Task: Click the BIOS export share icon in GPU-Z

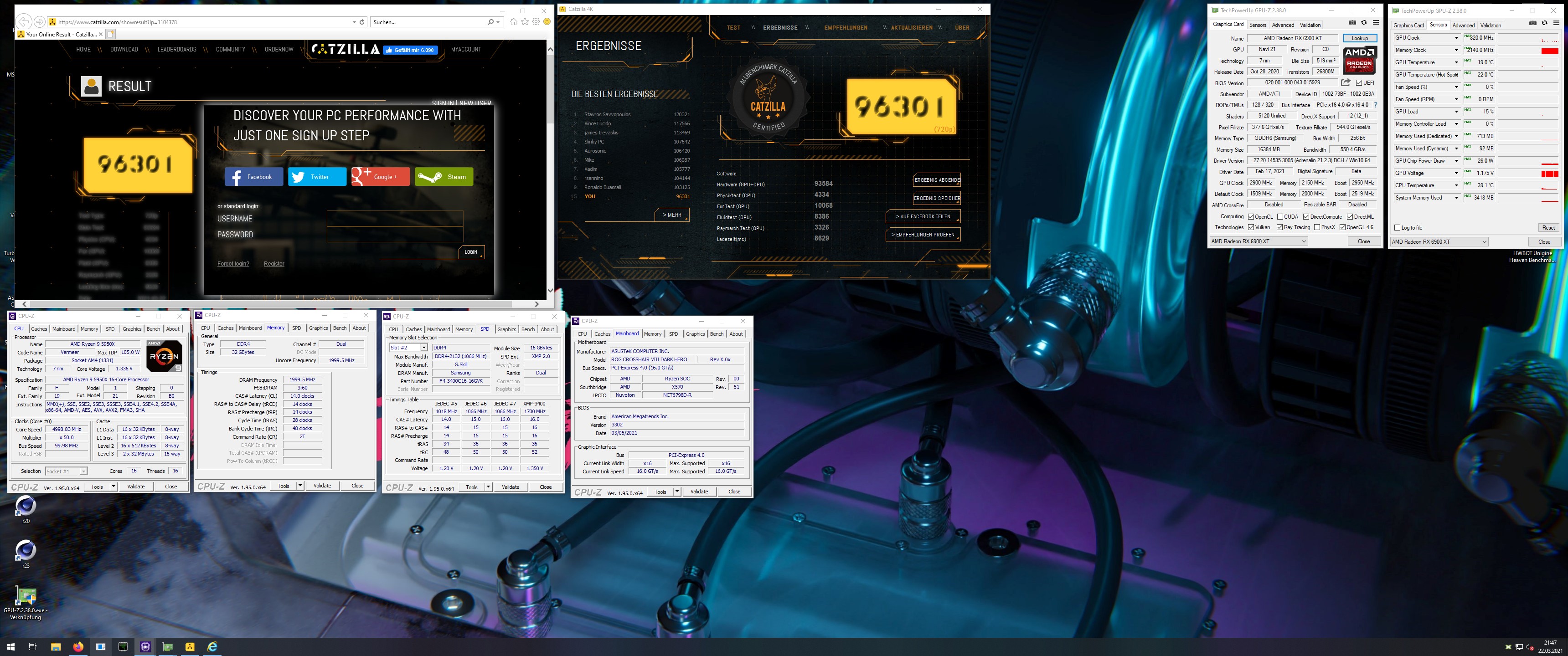Action: tap(1346, 83)
